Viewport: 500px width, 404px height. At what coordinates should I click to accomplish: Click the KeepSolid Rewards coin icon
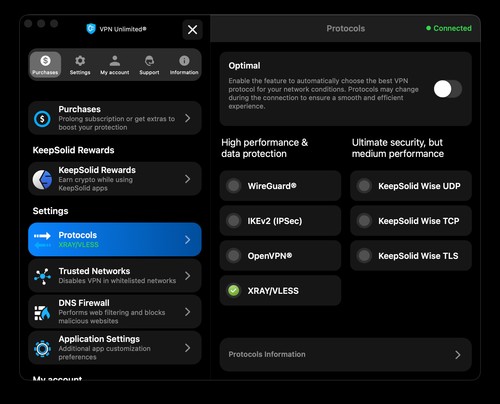pyautogui.click(x=42, y=179)
